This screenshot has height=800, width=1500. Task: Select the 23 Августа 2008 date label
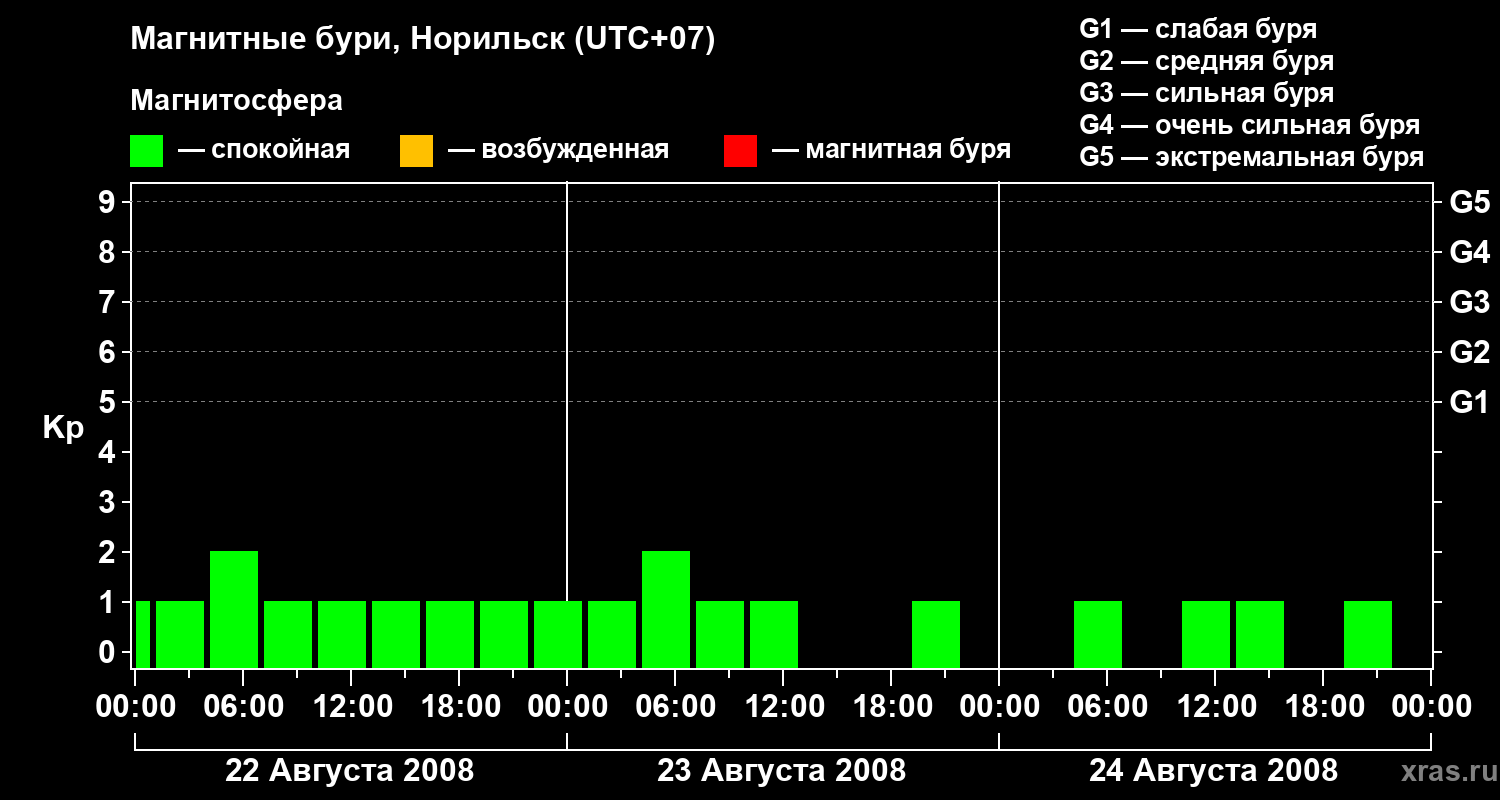point(781,771)
